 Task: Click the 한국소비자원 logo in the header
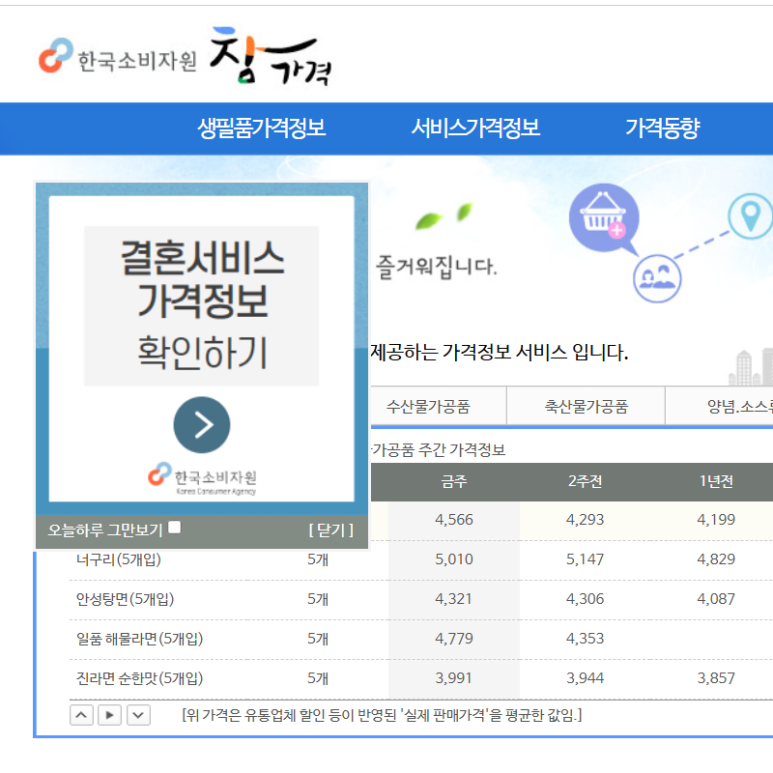pyautogui.click(x=118, y=56)
